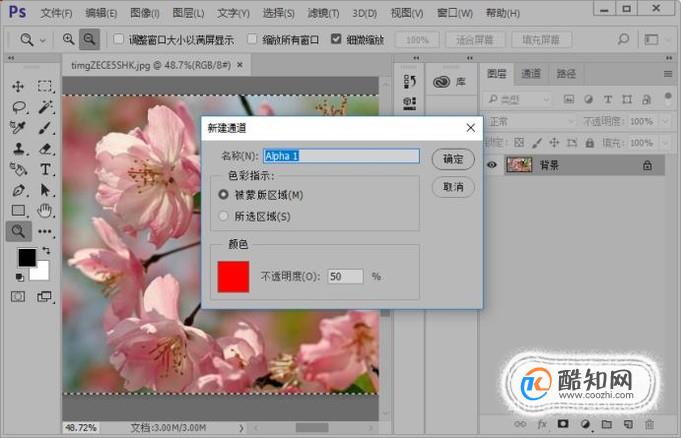Reset default foreground and background colors

point(20,277)
